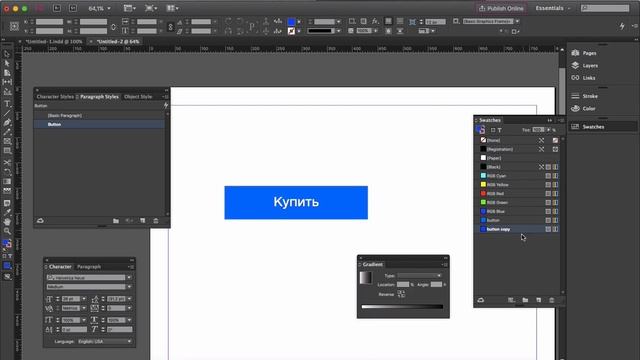Create new style group folder icon
The height and width of the screenshot is (360, 640).
116,221
